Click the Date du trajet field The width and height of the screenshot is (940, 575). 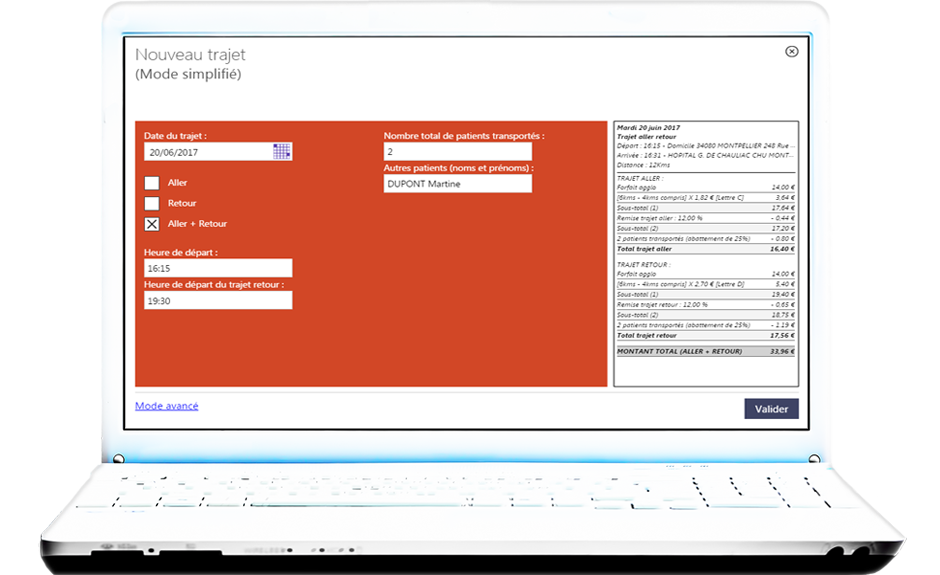[207, 152]
